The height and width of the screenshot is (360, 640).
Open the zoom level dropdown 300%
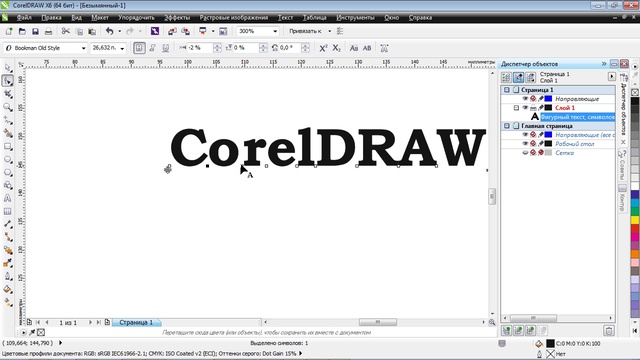(x=275, y=31)
